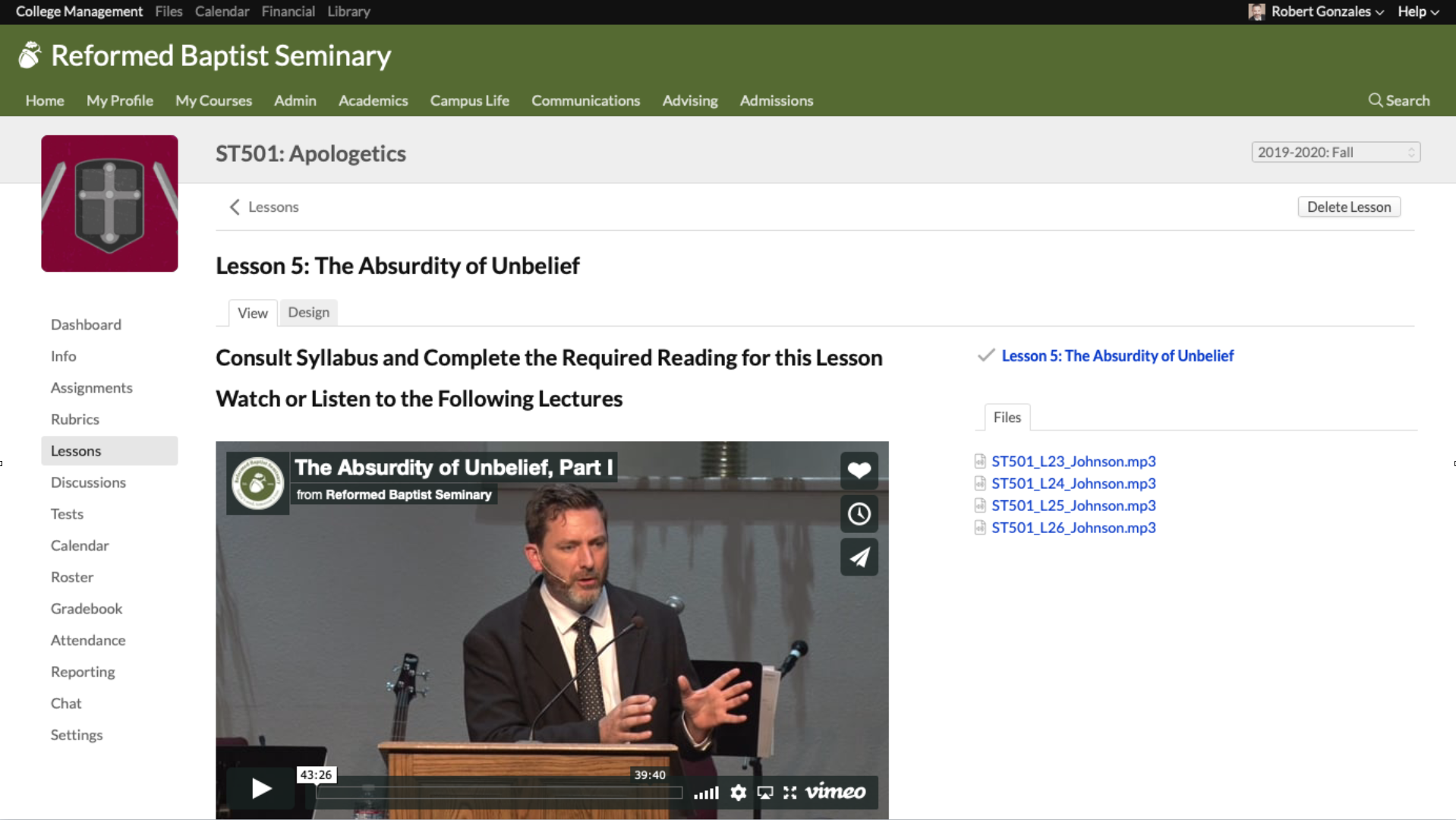Image resolution: width=1456 pixels, height=820 pixels.
Task: Adjust Vimeo volume bars
Action: coord(706,793)
